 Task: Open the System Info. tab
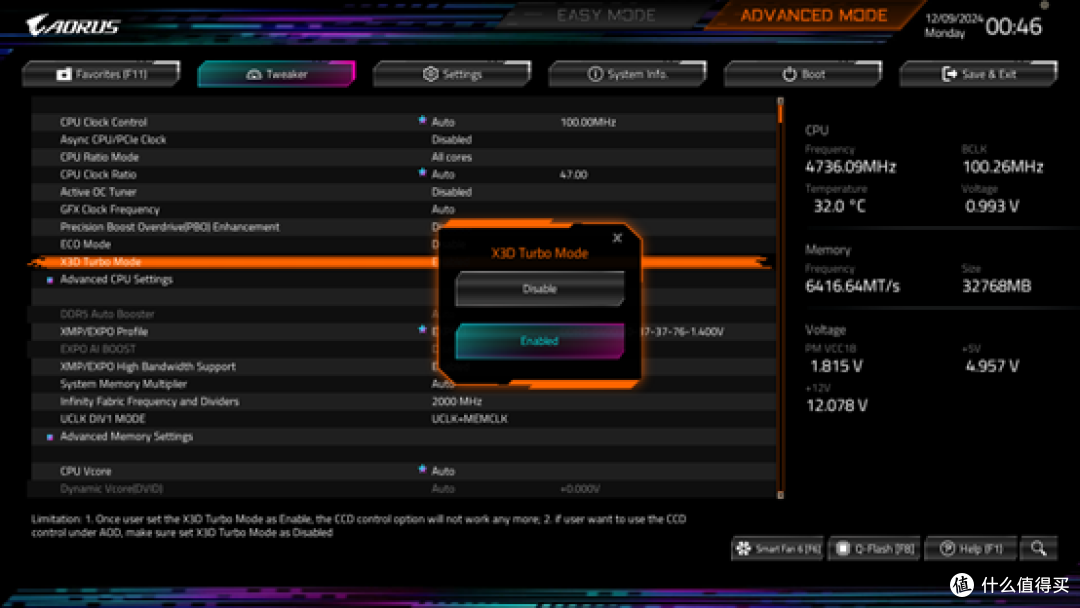pos(627,74)
